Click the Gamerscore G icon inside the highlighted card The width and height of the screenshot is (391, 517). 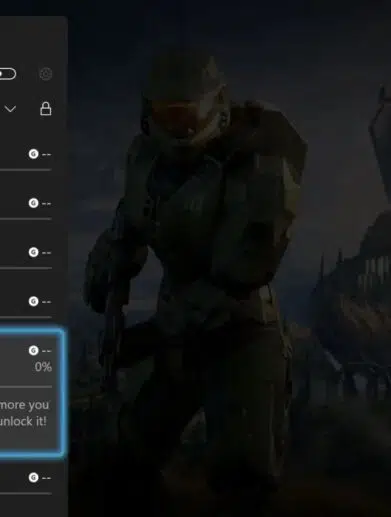pos(33,350)
